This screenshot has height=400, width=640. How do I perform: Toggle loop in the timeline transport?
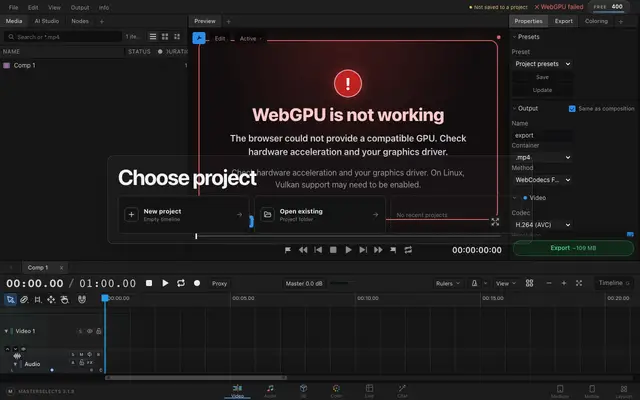click(x=181, y=283)
